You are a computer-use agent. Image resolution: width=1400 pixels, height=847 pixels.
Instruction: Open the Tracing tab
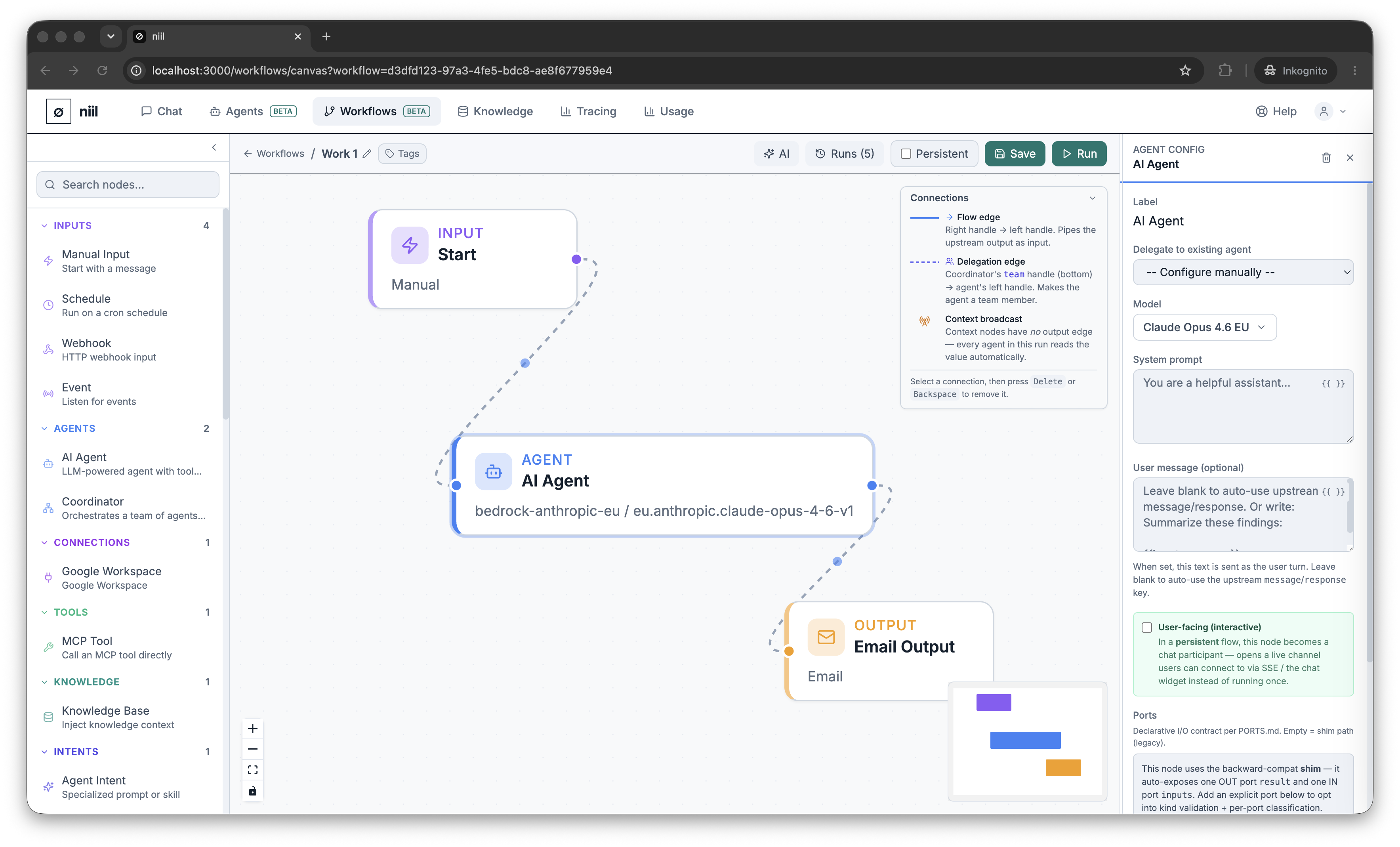589,111
